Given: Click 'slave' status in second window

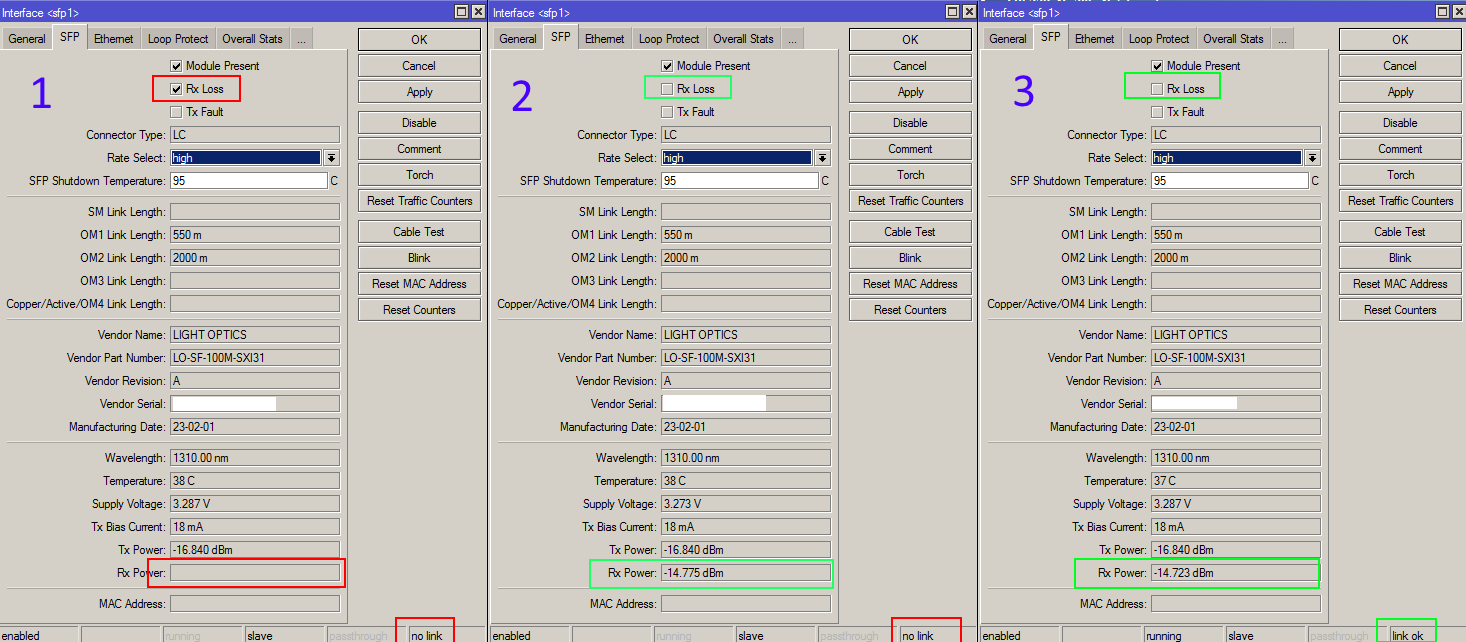Looking at the screenshot, I should pos(775,635).
